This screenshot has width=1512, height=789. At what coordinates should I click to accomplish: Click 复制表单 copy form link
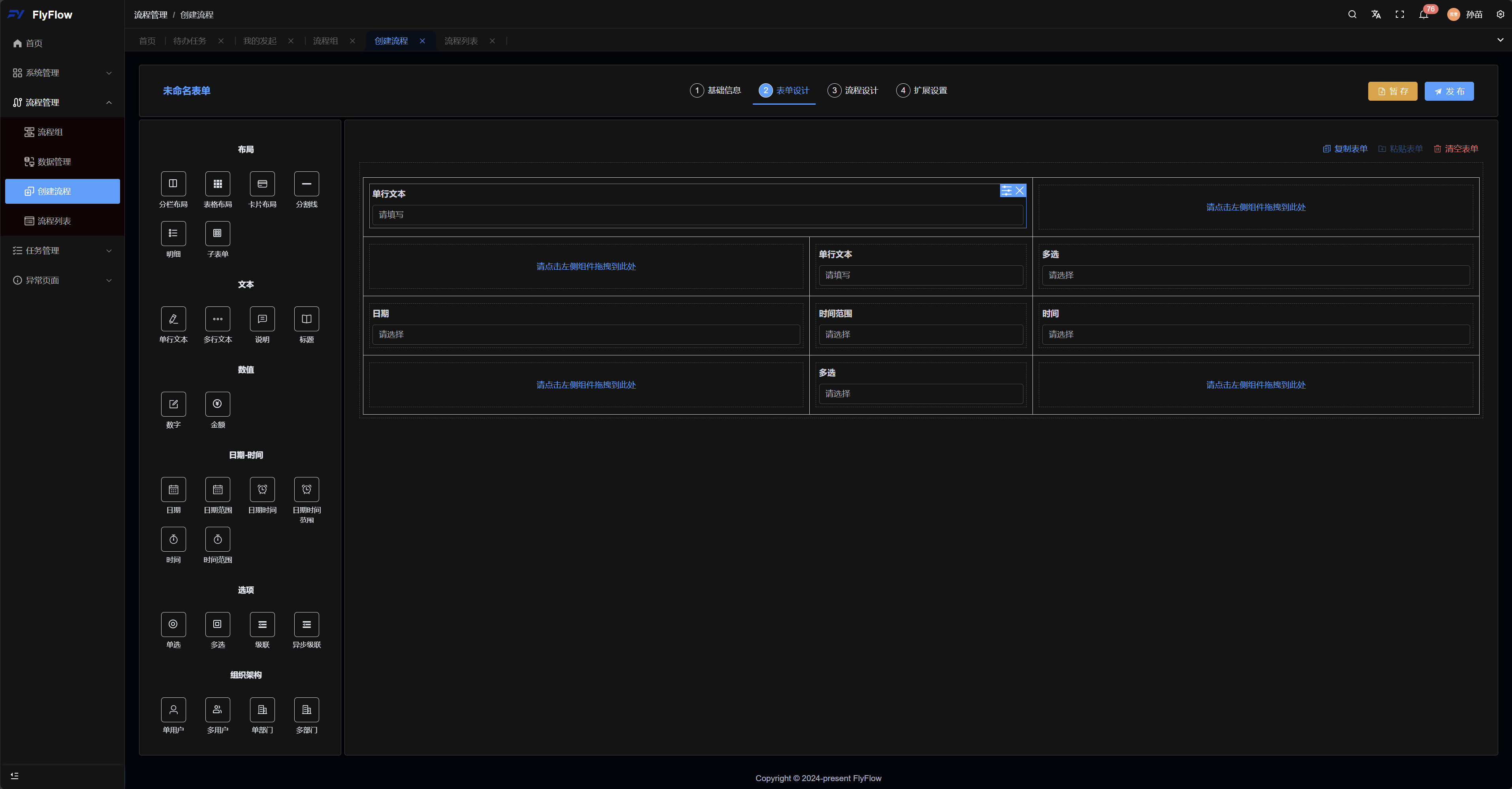(1345, 149)
